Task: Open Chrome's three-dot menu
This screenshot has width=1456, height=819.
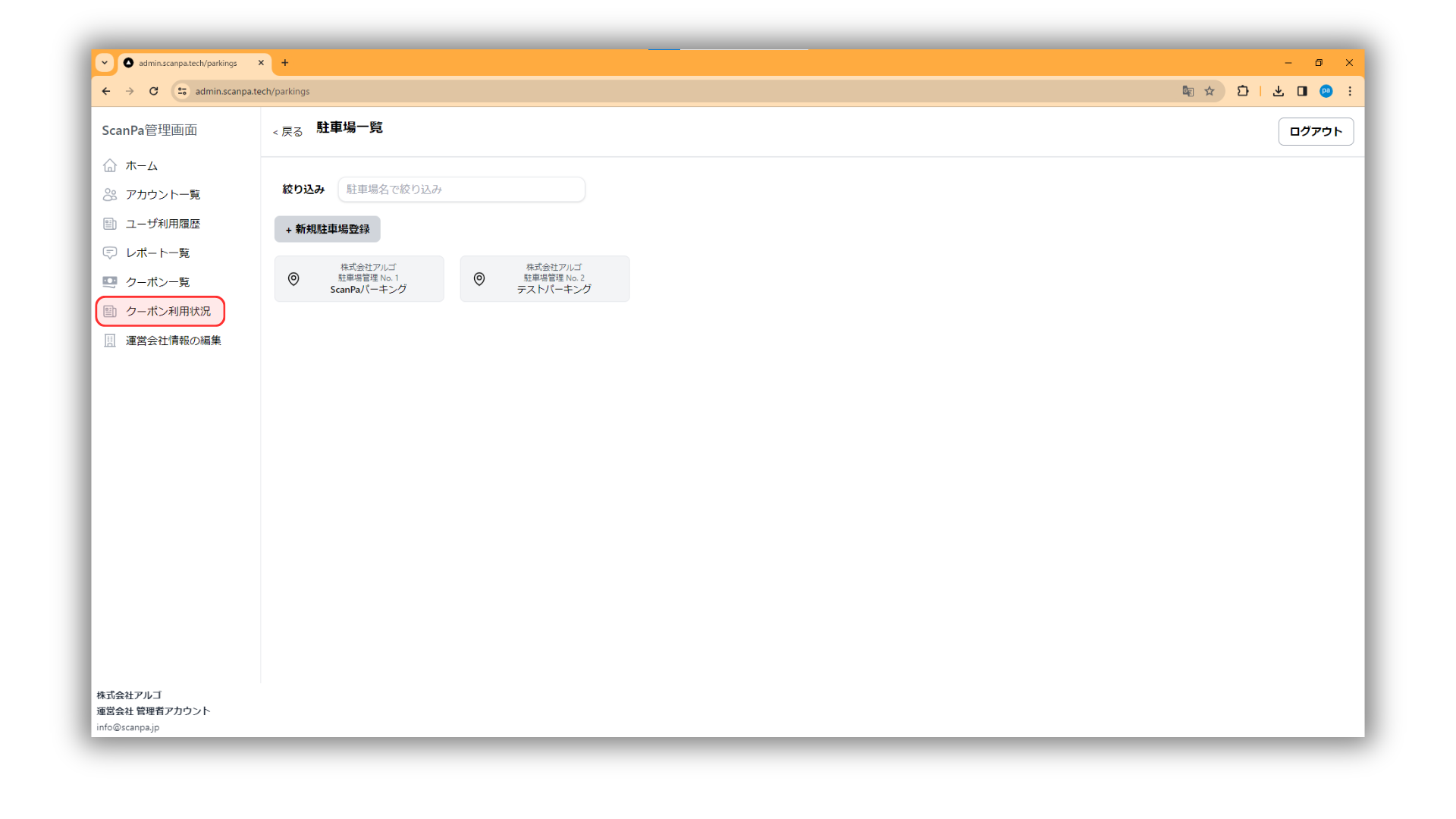Action: pos(1350,91)
